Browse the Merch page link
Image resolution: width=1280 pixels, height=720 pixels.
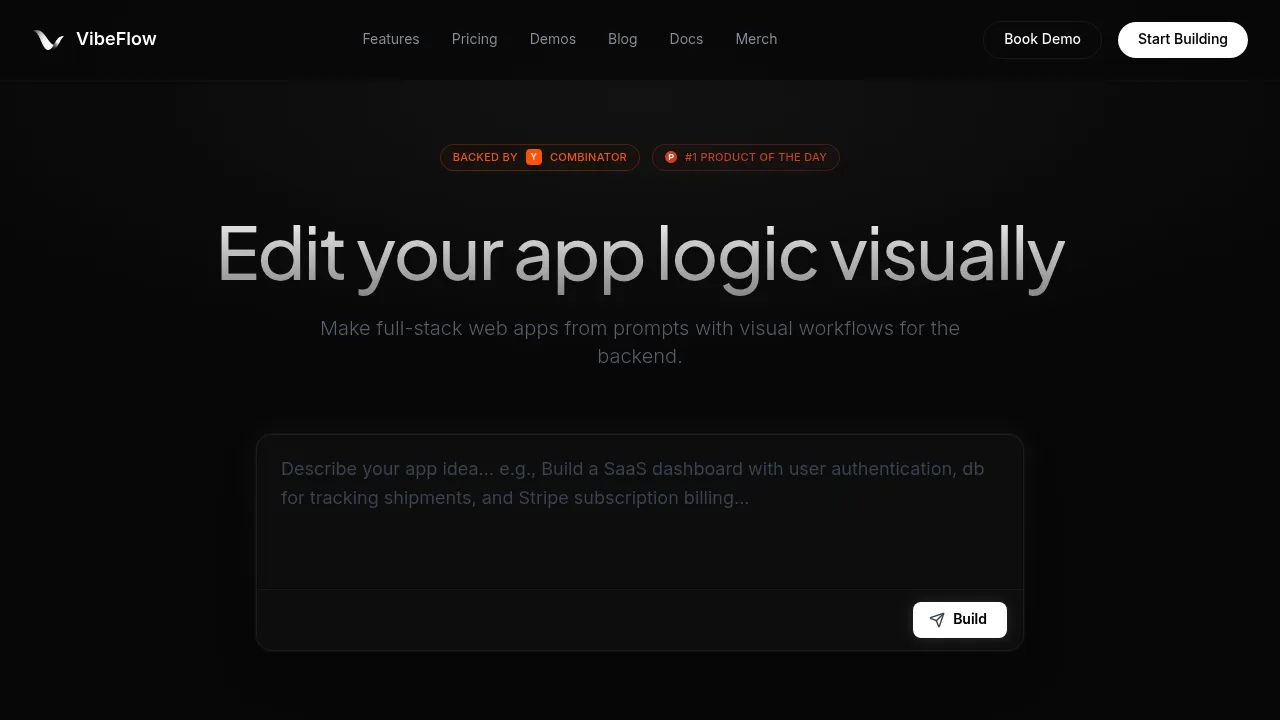tap(756, 39)
